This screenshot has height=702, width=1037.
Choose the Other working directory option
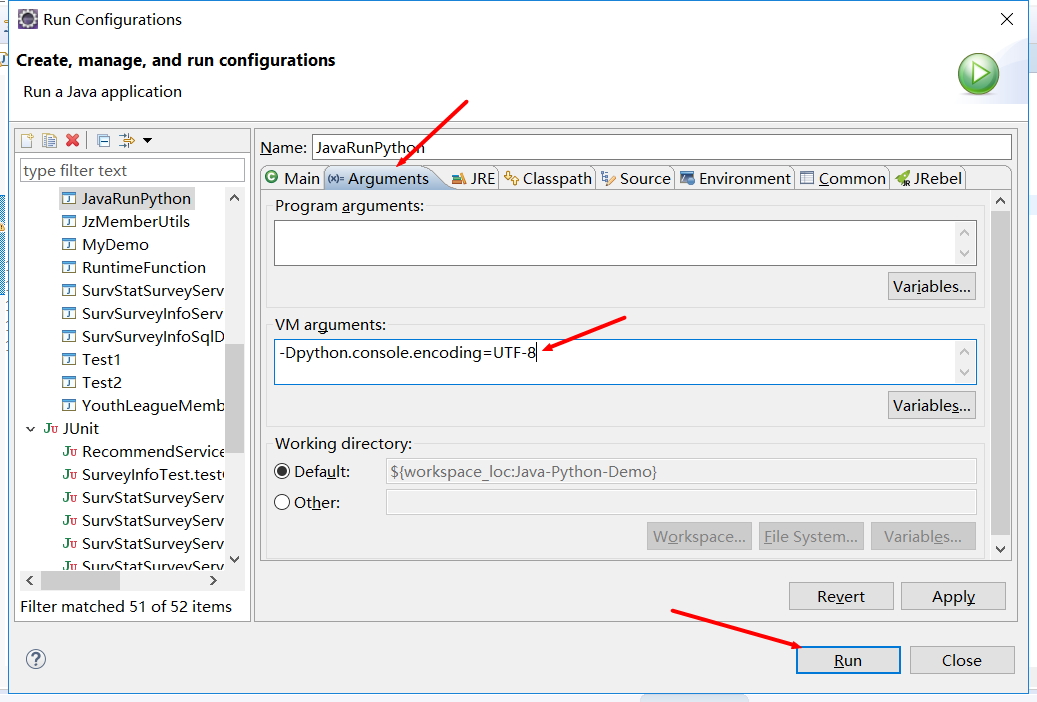coord(283,503)
